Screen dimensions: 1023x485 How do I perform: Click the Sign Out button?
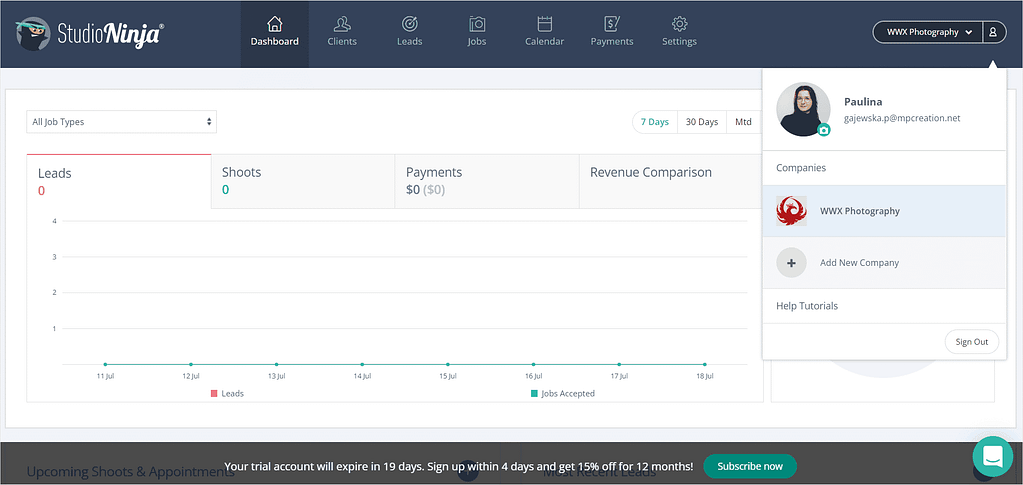[971, 342]
